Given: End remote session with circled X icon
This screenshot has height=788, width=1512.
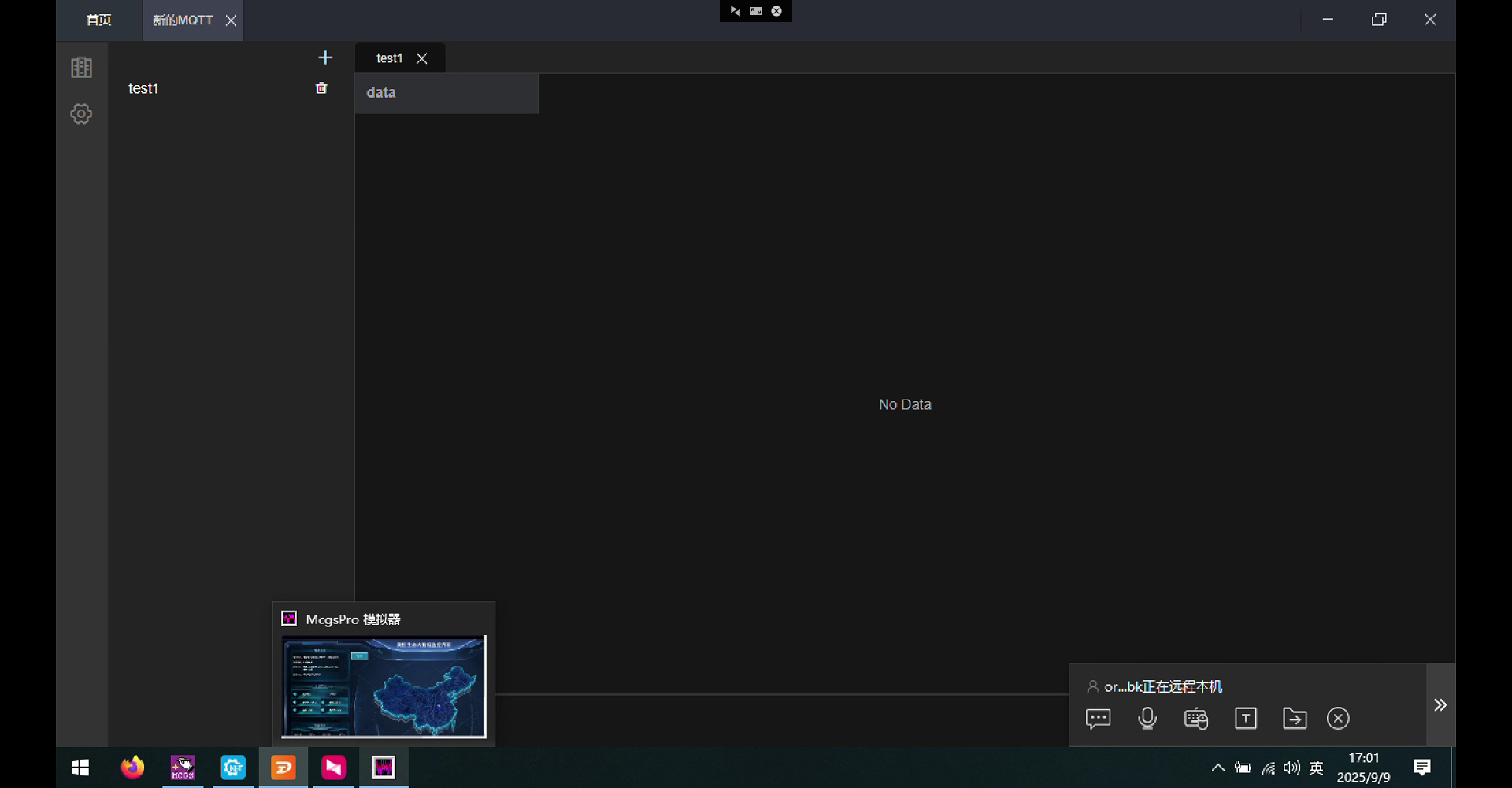Looking at the screenshot, I should point(1338,719).
